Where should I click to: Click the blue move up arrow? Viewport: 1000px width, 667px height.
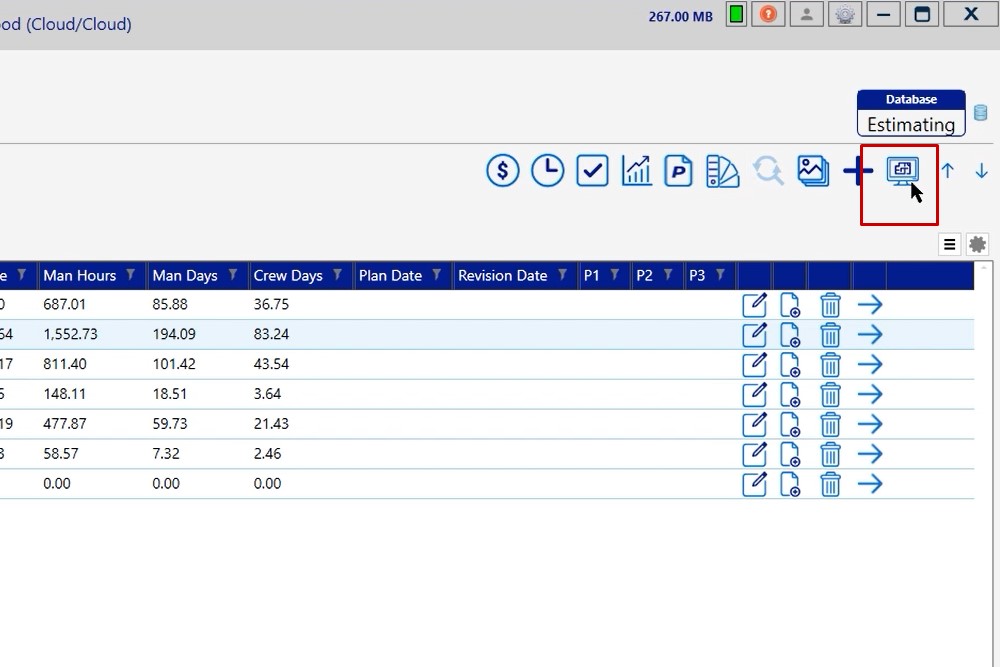point(947,171)
